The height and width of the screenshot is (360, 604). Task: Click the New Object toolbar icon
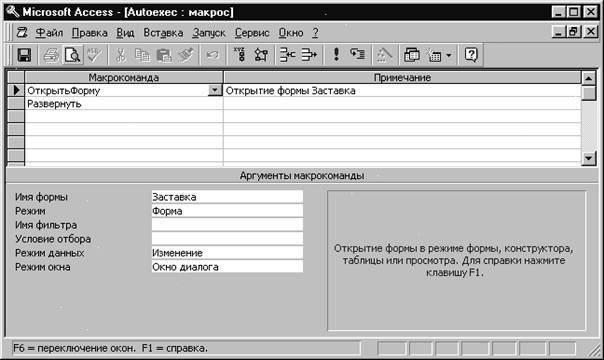[435, 55]
